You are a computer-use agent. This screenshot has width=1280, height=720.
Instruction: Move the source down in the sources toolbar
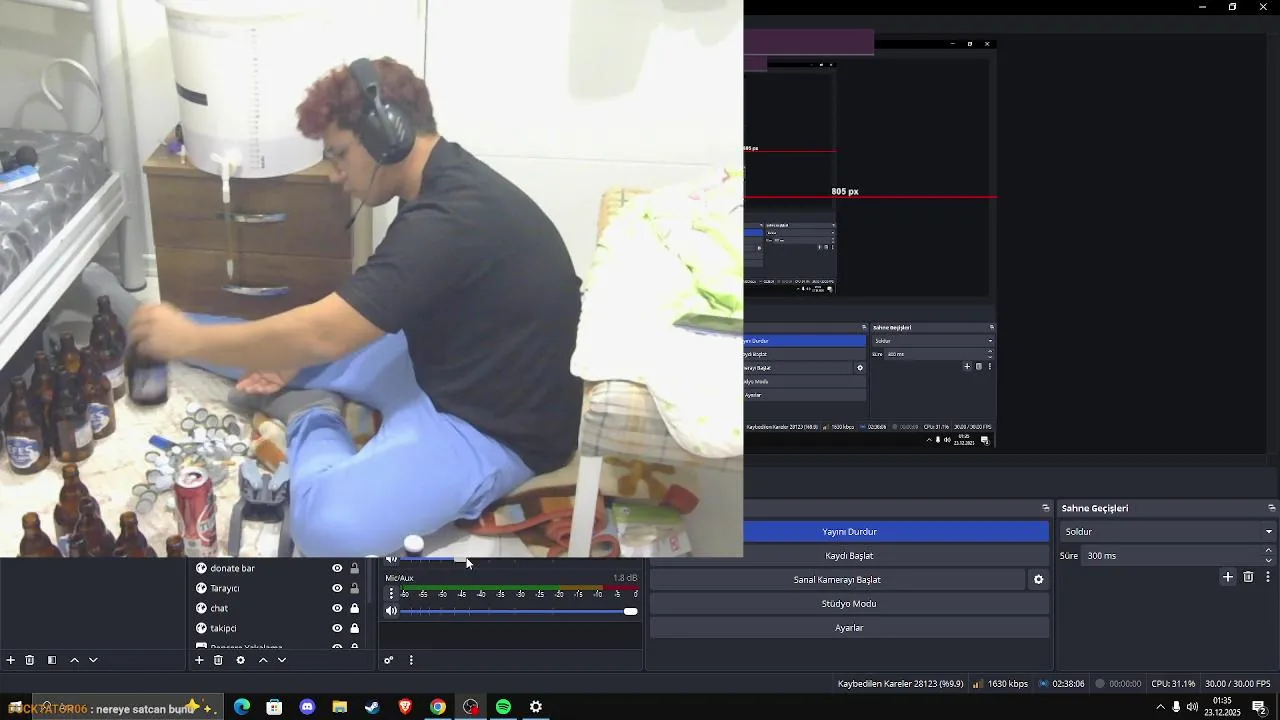coord(282,660)
